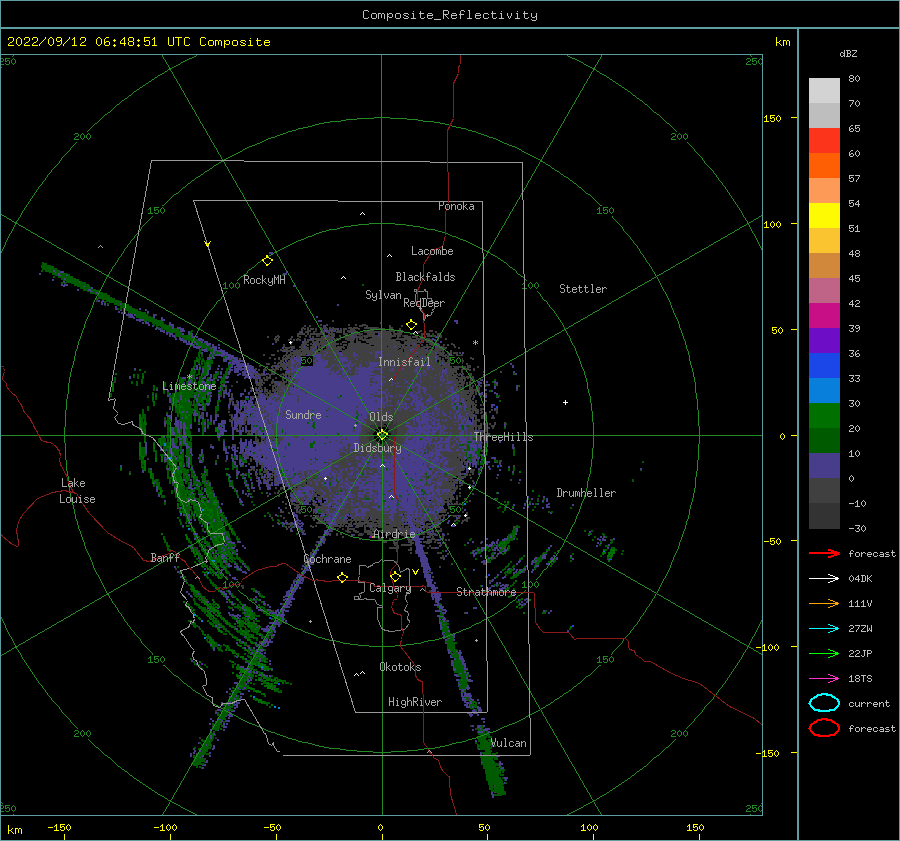This screenshot has width=900, height=841.
Task: Click the 'current' legend text
Action: pyautogui.click(x=869, y=703)
